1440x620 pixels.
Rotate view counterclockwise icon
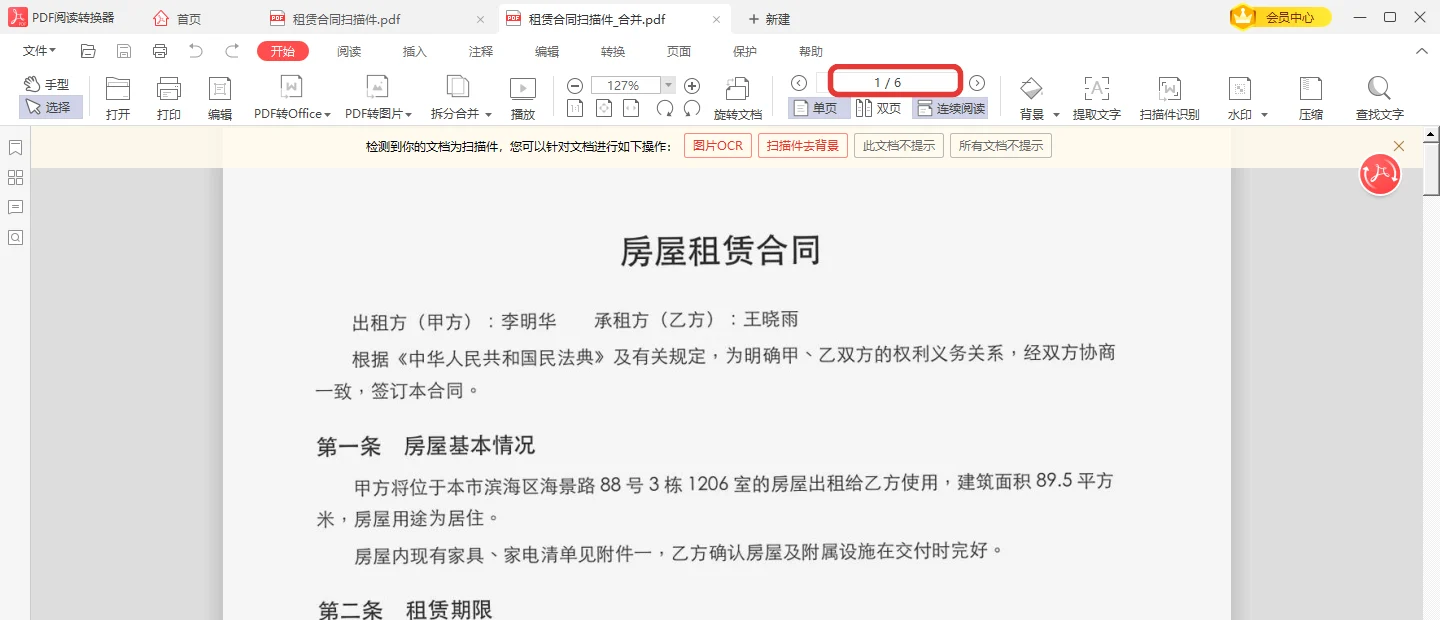click(x=692, y=108)
